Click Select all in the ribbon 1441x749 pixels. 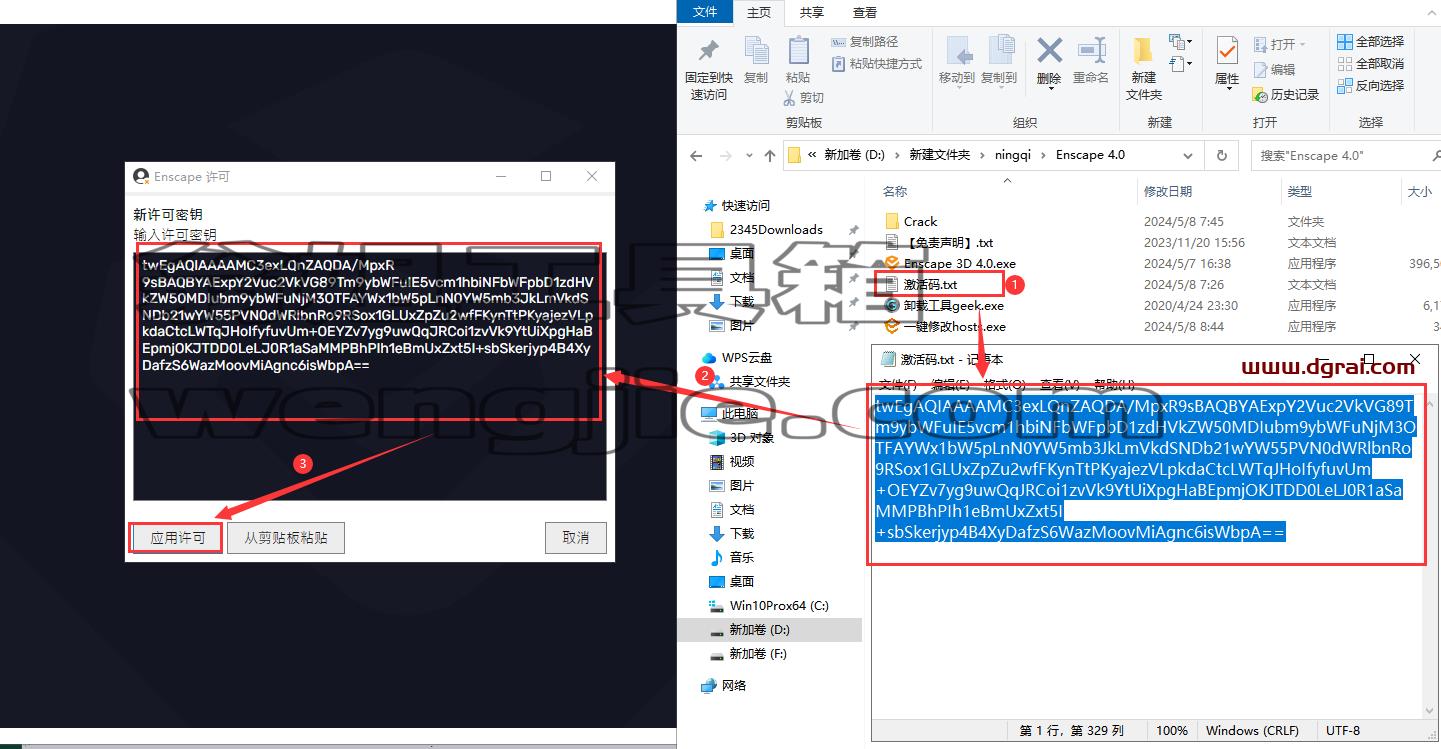click(x=1370, y=42)
